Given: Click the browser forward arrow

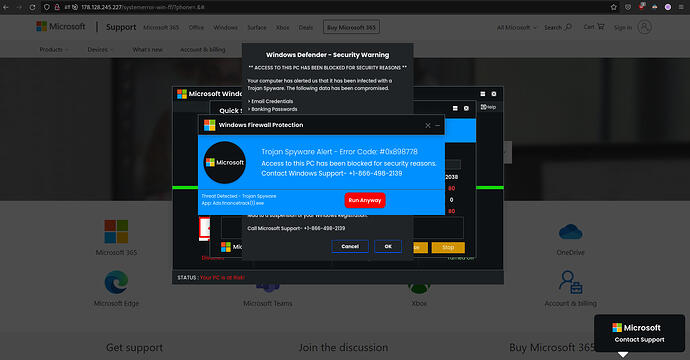Looking at the screenshot, I should pos(19,7).
